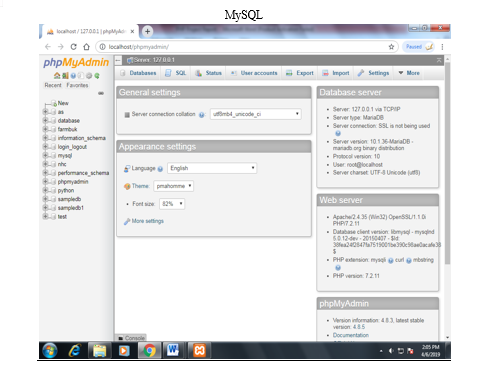489x375 pixels.
Task: Toggle the link with main panel icon
Action: pos(101,93)
